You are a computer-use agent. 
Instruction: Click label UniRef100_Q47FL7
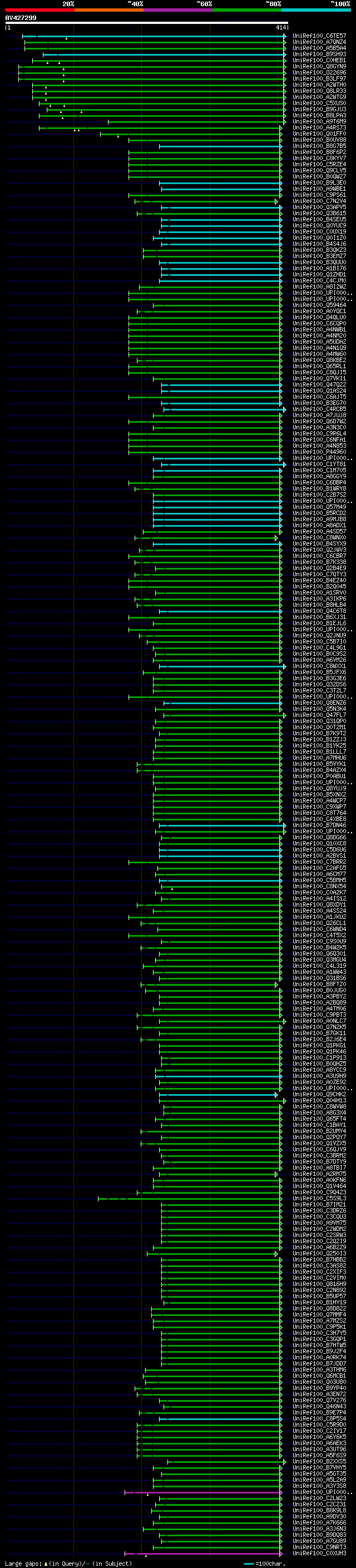coord(319,715)
